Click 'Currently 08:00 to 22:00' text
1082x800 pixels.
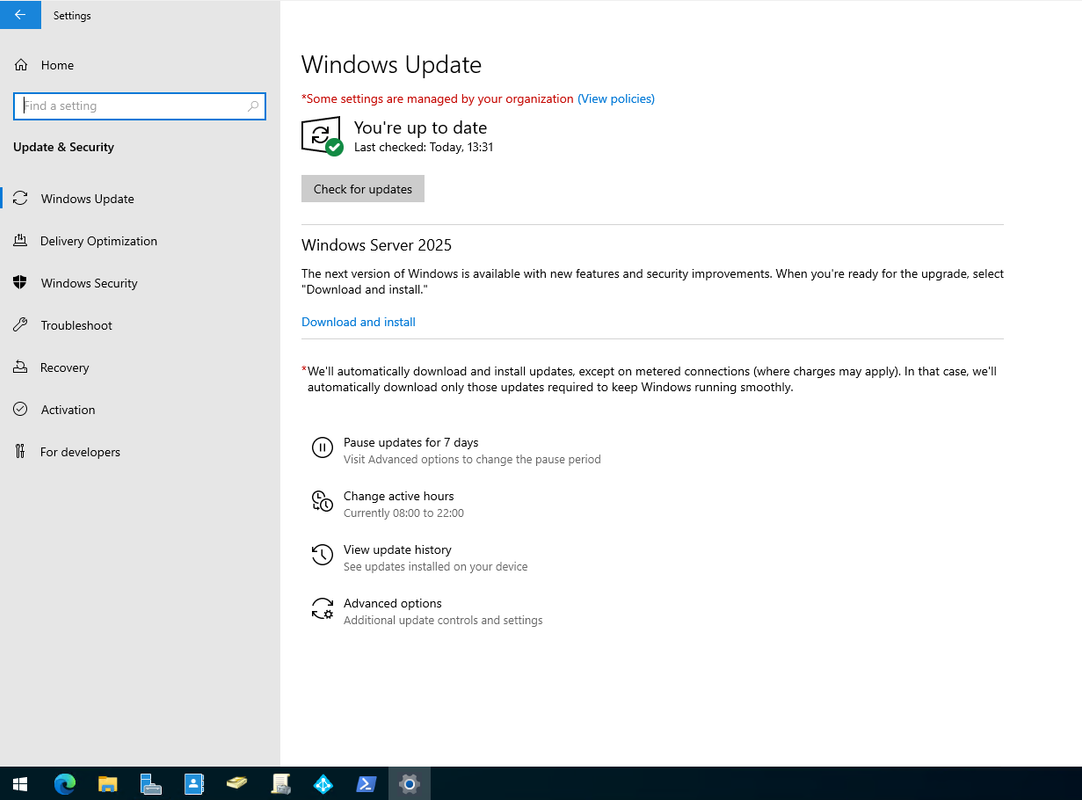click(404, 513)
